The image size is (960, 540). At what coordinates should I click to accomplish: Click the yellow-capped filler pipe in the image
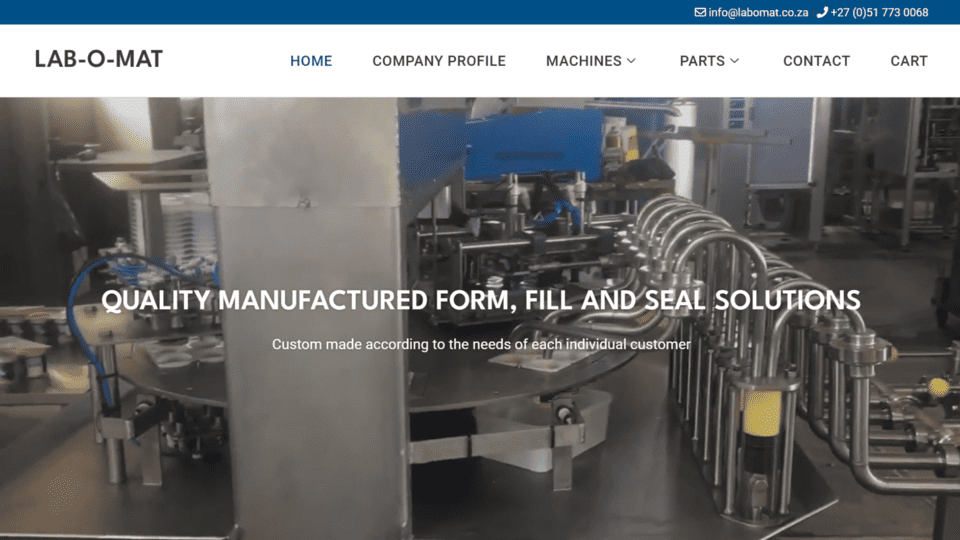pyautogui.click(x=761, y=413)
